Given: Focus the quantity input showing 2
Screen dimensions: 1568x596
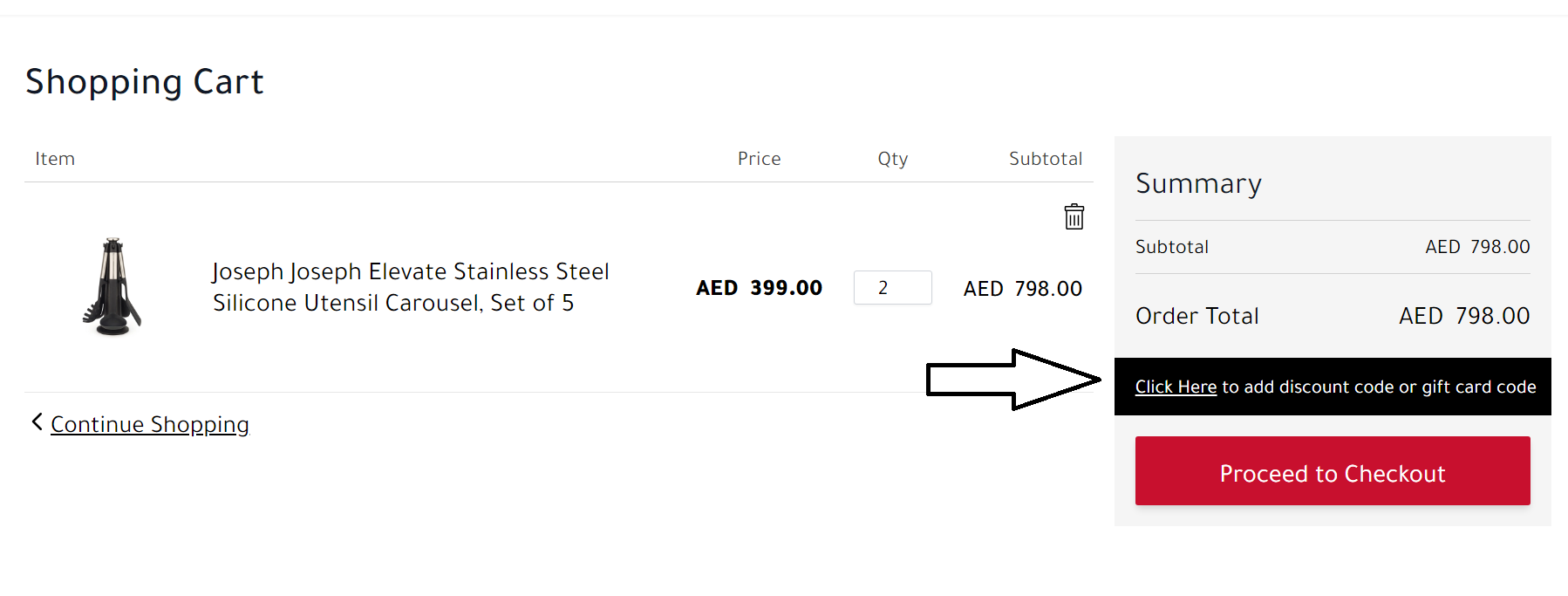Looking at the screenshot, I should pyautogui.click(x=892, y=287).
